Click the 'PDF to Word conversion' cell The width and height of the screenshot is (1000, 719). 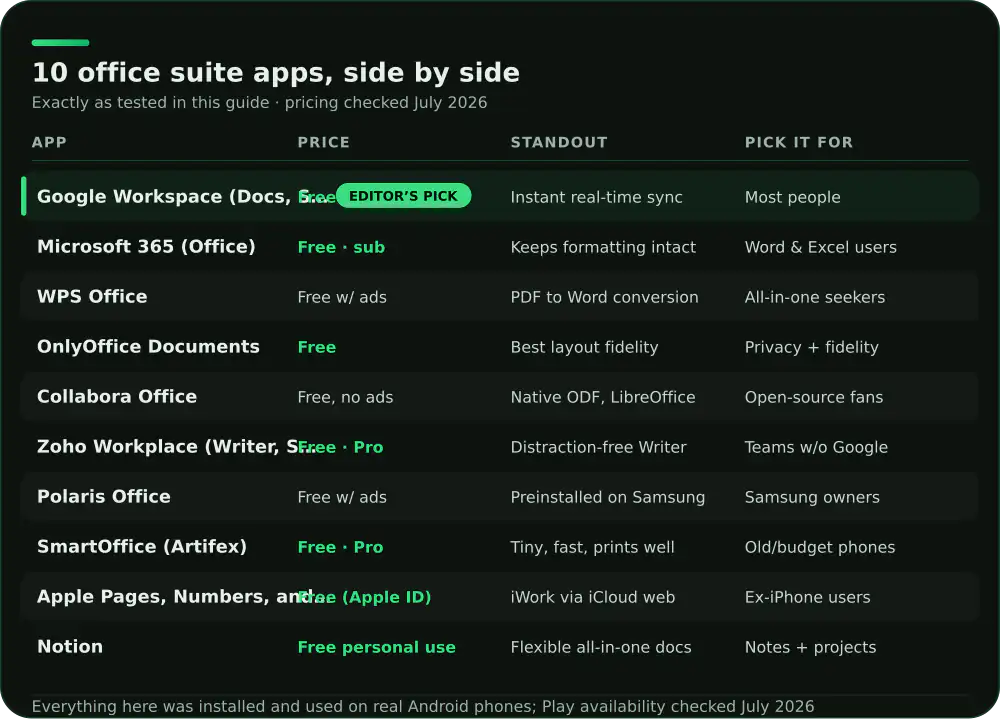(604, 297)
